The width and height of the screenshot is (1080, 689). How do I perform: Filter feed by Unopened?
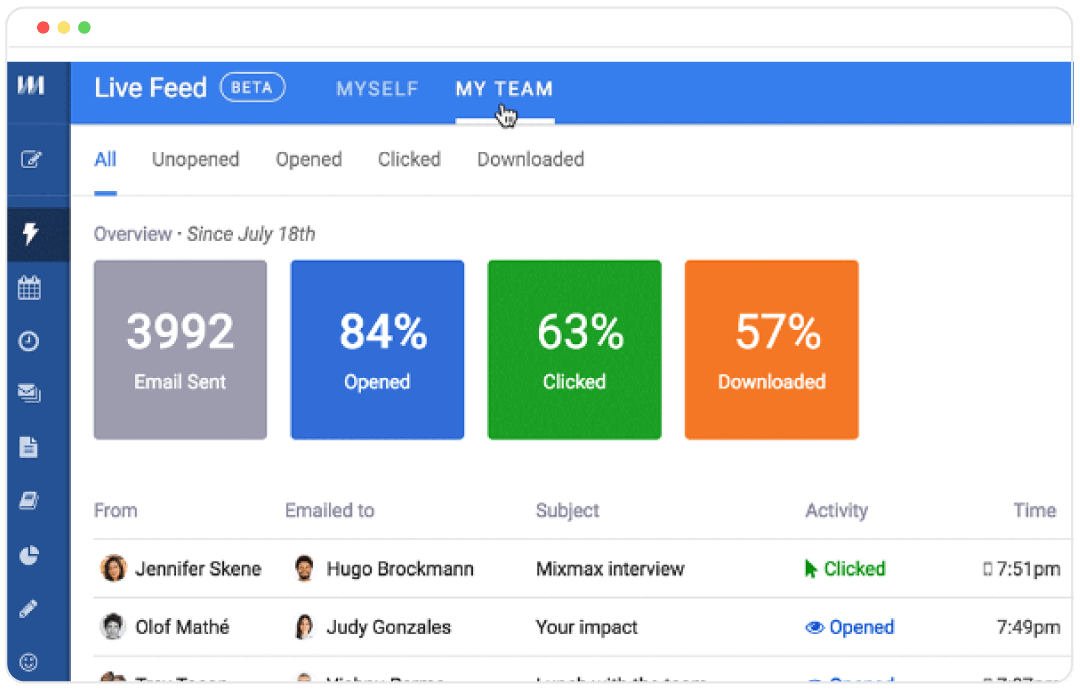click(x=196, y=159)
